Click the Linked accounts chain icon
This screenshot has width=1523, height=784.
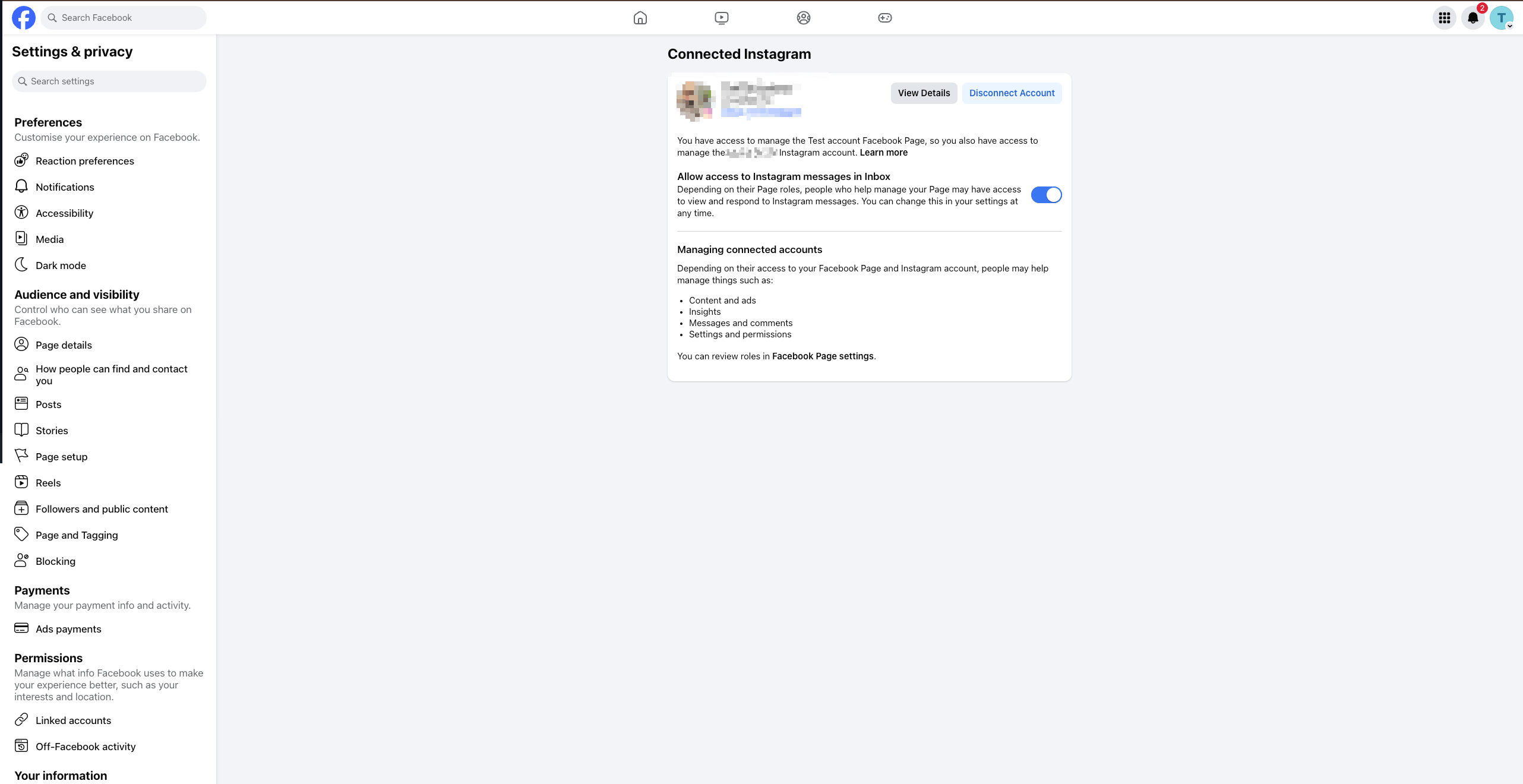pos(21,720)
